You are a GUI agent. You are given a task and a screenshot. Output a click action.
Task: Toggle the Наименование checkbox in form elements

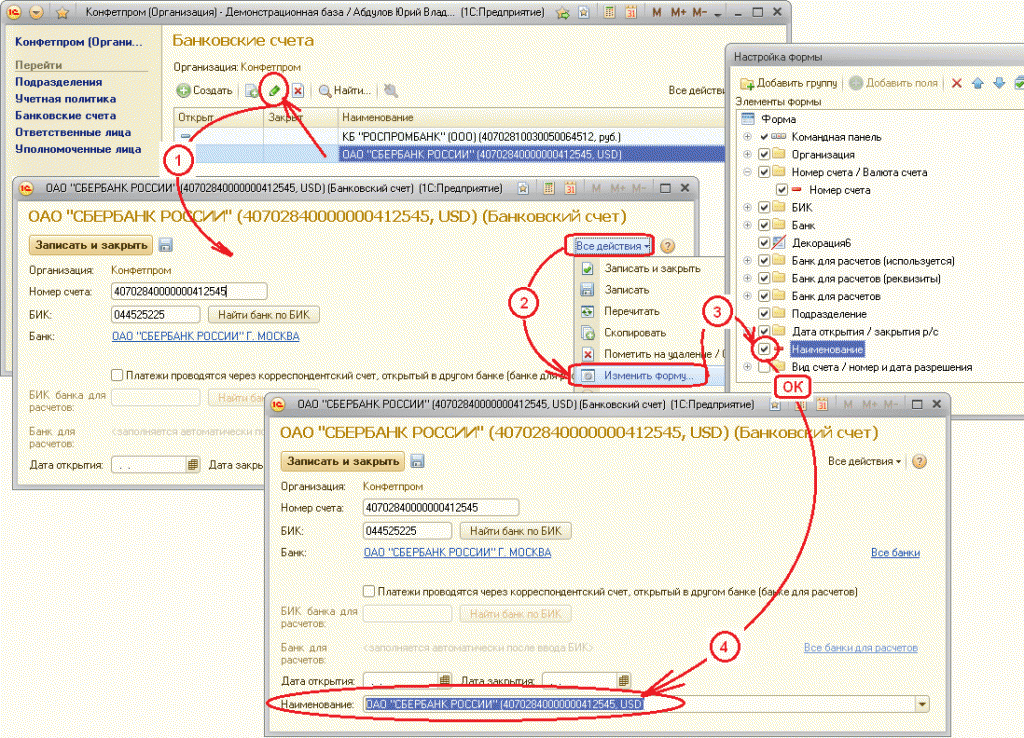[x=765, y=349]
